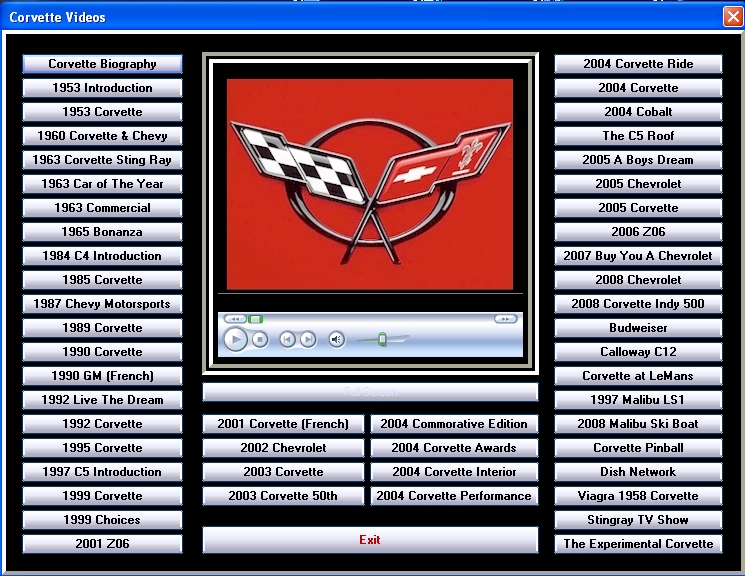Viewport: 745px width, 576px height.
Task: Select the 1990 Corvette video
Action: pos(102,352)
